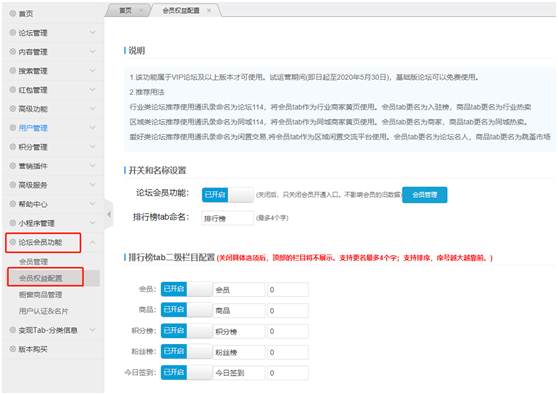Expand the 帮助中心 menu chevron
Screen dimensions: 558x395
click(93, 204)
